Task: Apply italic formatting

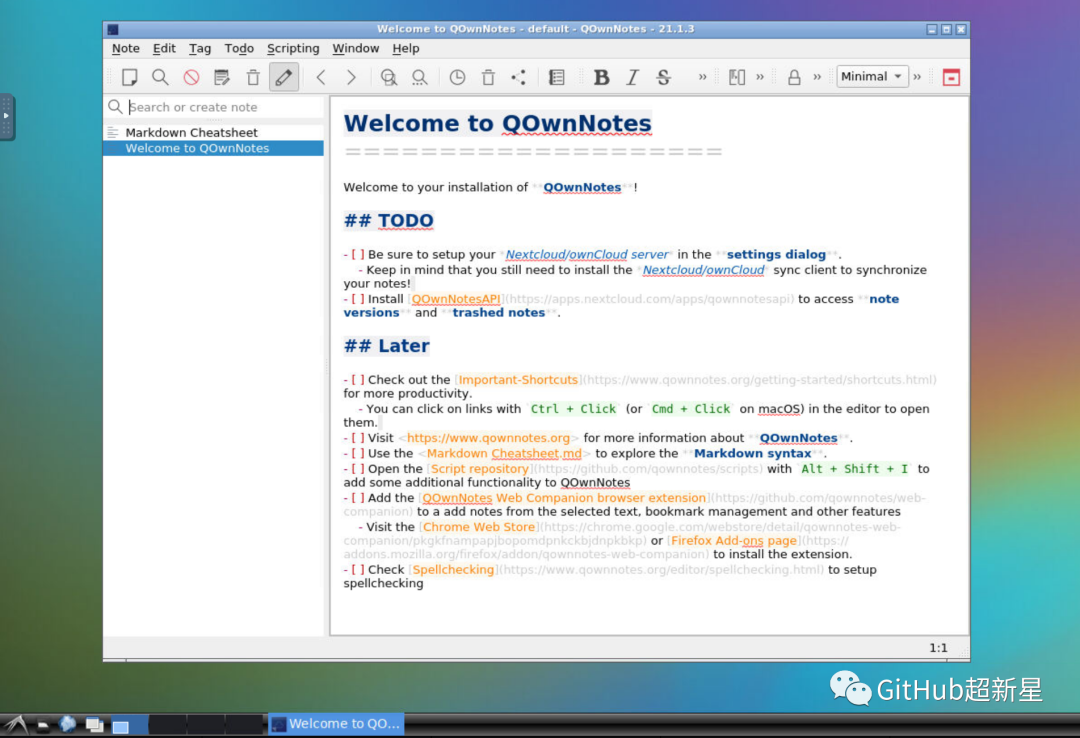Action: click(x=632, y=77)
